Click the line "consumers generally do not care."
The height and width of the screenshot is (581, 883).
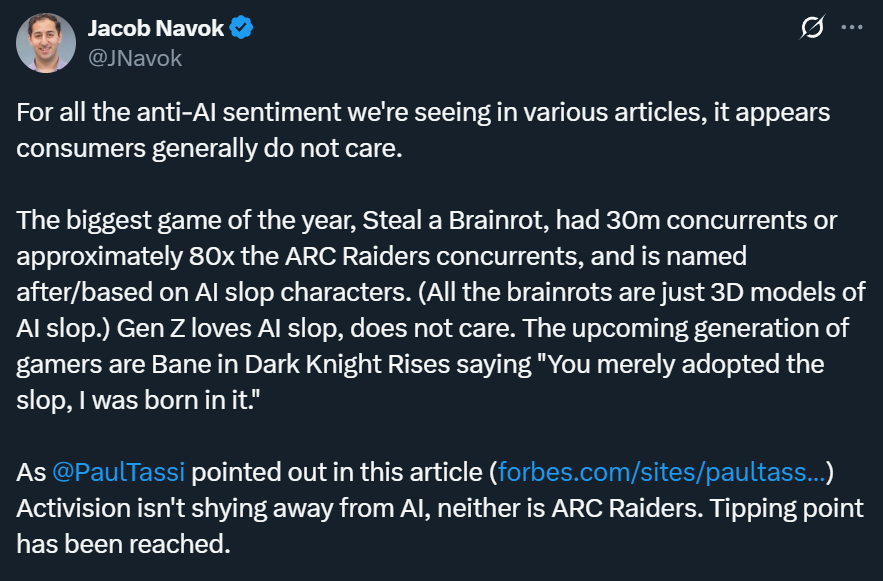(209, 149)
